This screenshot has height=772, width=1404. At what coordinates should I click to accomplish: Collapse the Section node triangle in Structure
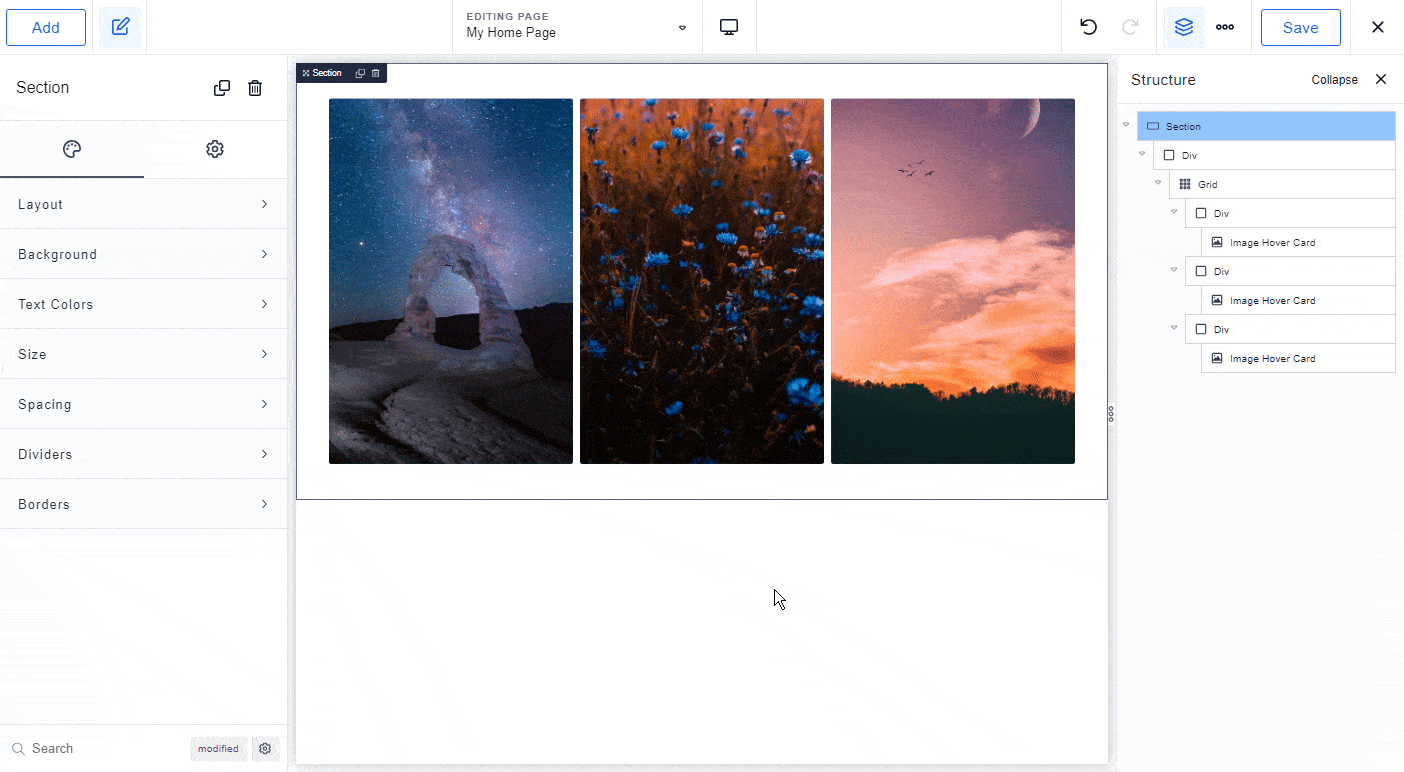[1126, 125]
